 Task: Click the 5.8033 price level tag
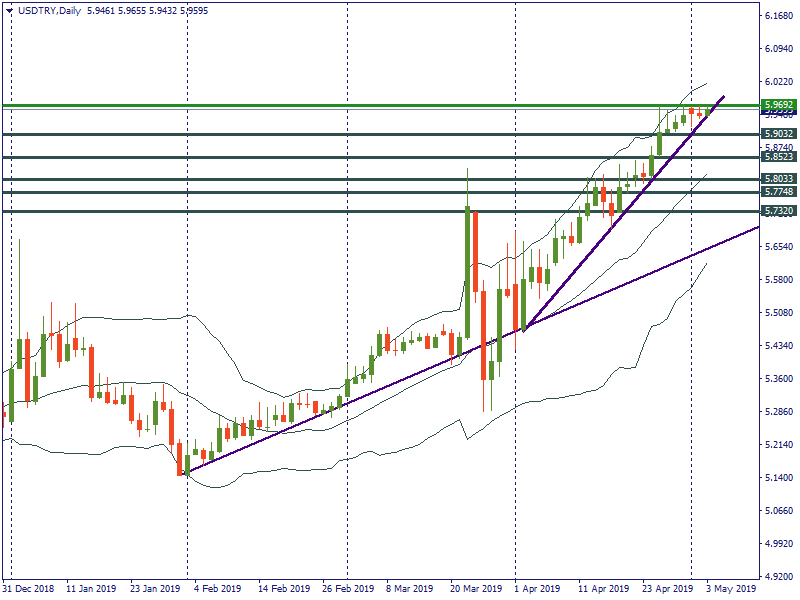pyautogui.click(x=778, y=179)
